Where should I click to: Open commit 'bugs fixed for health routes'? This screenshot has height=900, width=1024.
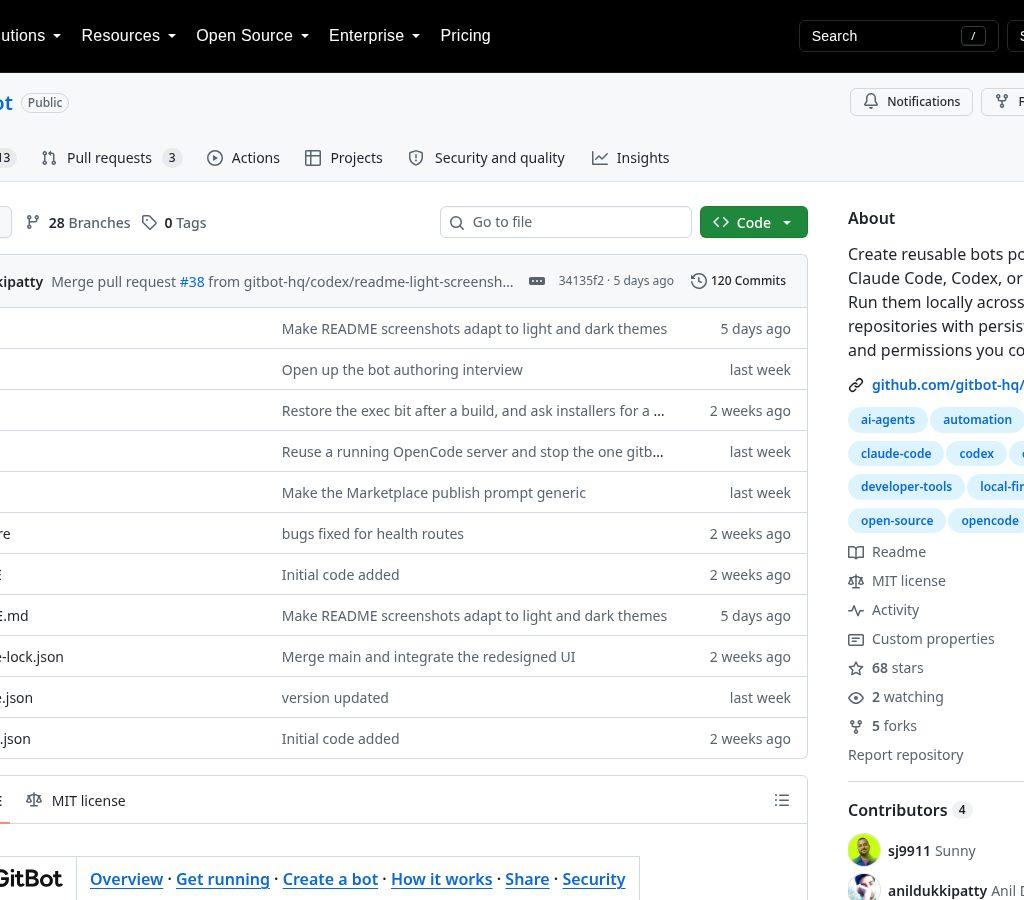(x=372, y=534)
